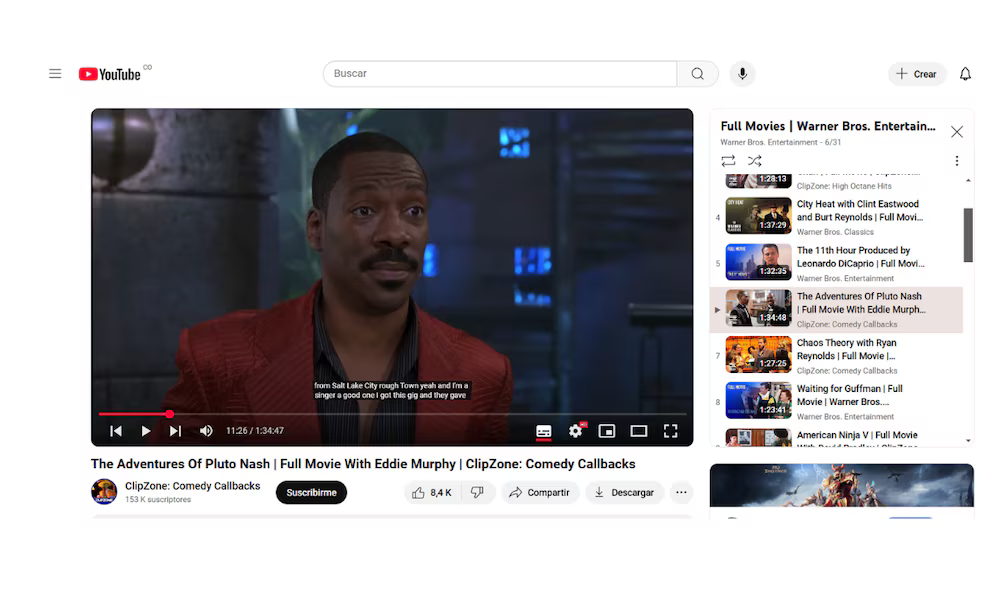The image size is (992, 606).
Task: Click the search magnifier button
Action: [x=697, y=74]
